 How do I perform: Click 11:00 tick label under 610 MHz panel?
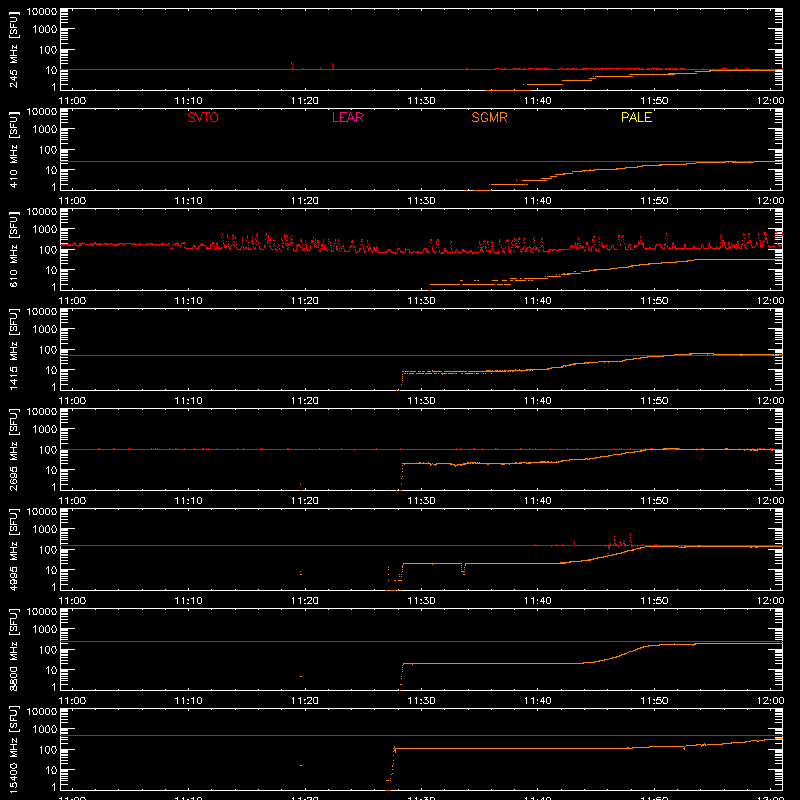pos(72,301)
